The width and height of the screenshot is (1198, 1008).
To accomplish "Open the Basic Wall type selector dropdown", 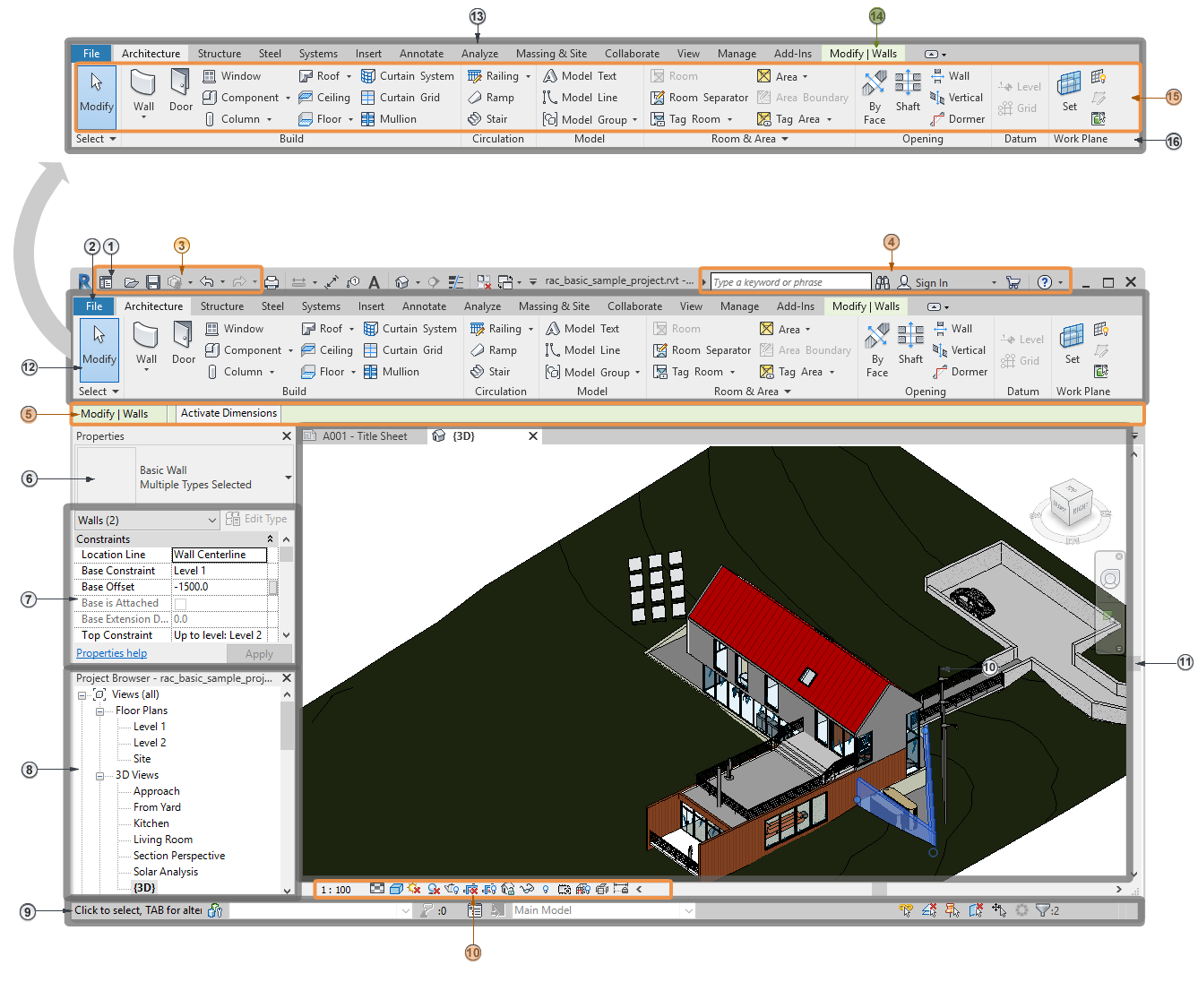I will (289, 478).
